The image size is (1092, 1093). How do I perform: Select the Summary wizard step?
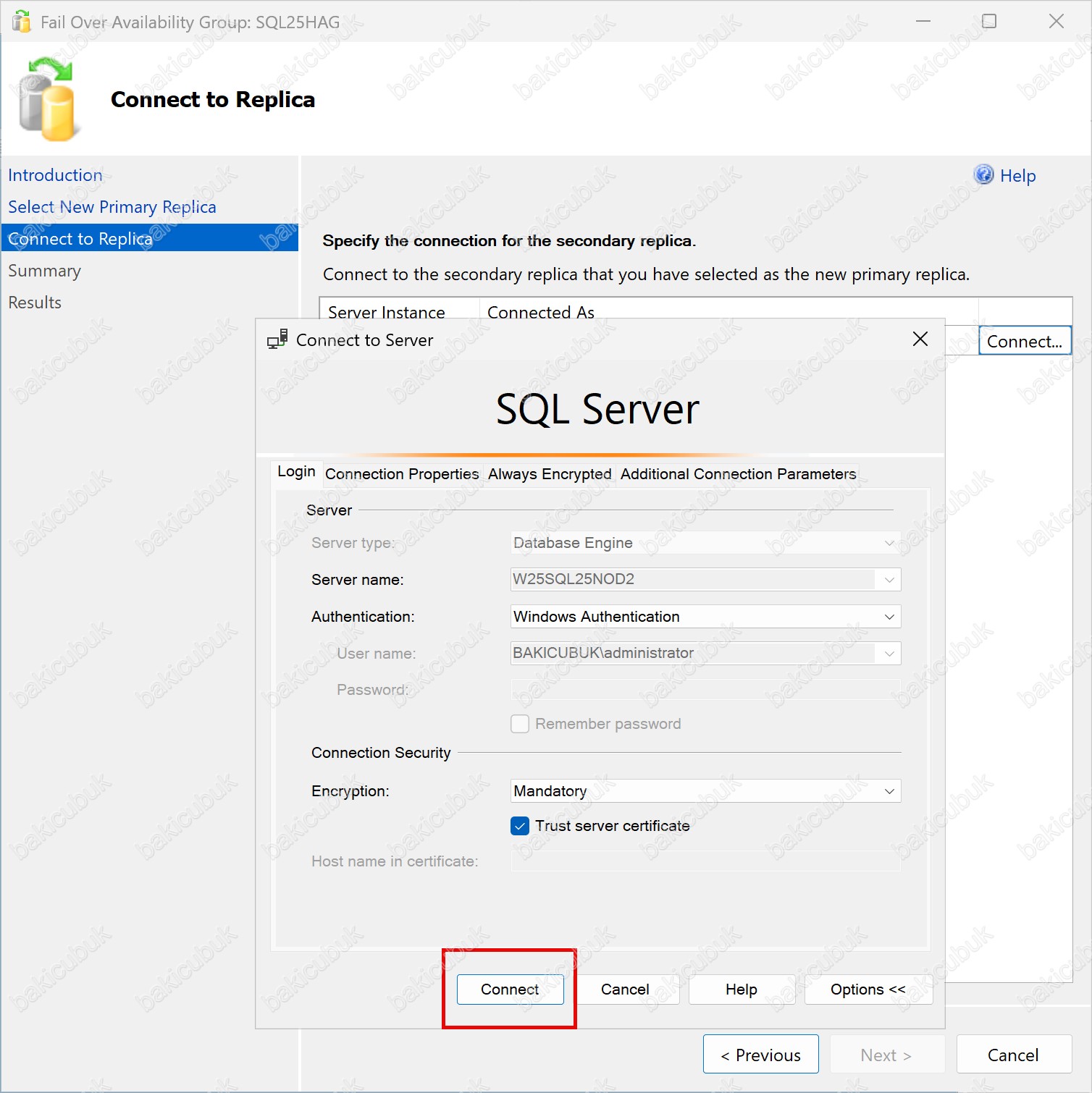[x=44, y=271]
